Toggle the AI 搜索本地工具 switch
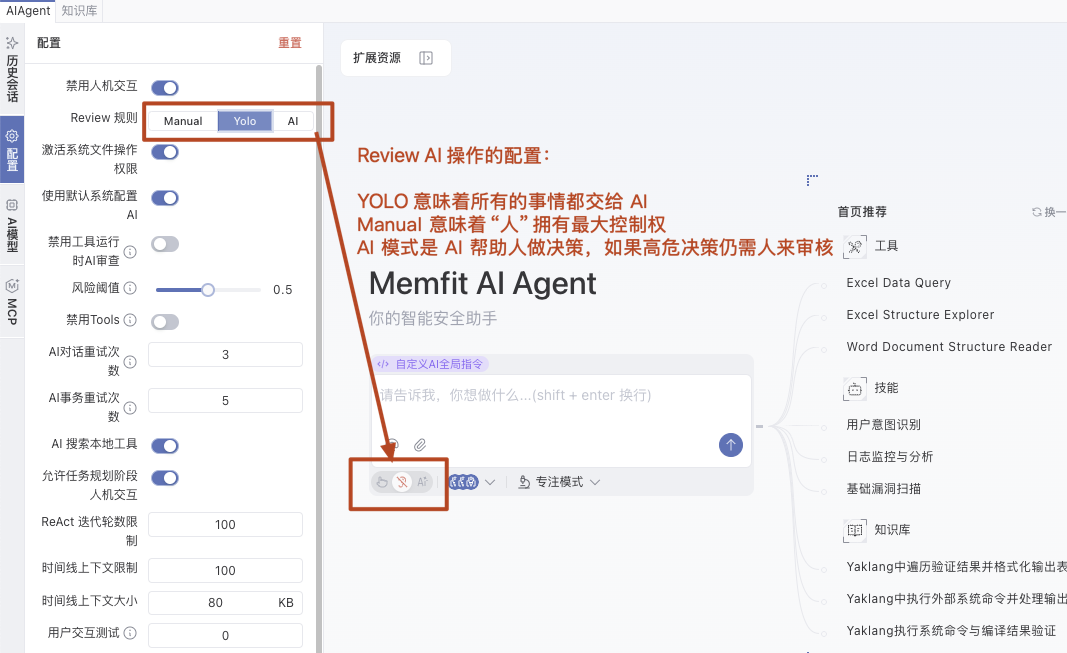The image size is (1067, 653). pos(165,446)
